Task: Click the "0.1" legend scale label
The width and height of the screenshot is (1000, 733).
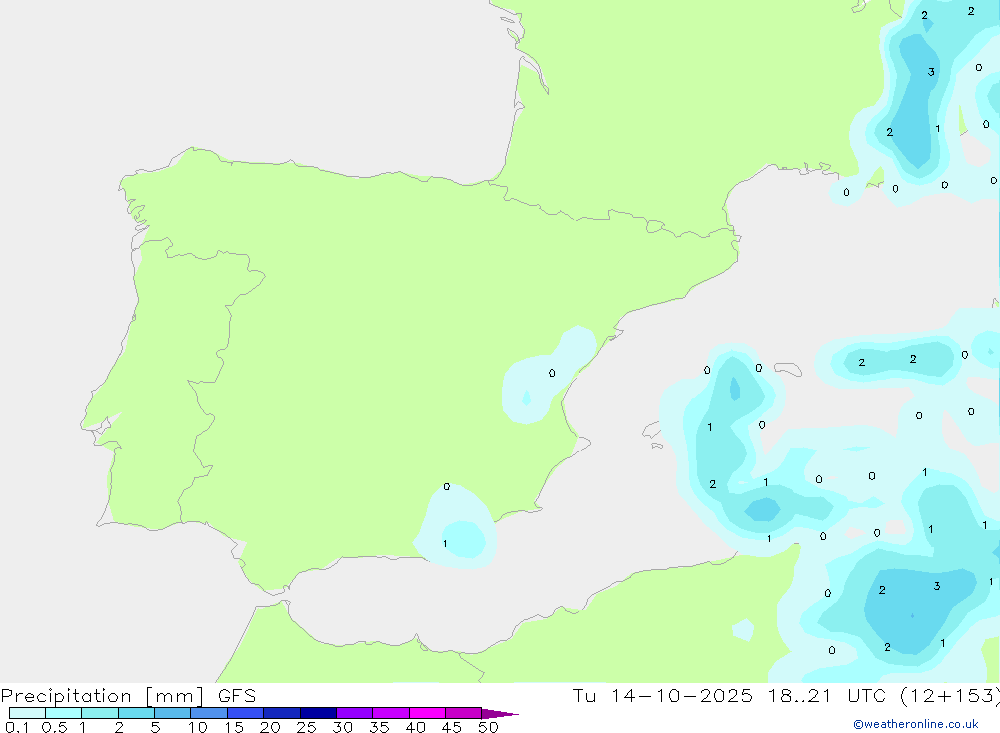Action: 17,727
